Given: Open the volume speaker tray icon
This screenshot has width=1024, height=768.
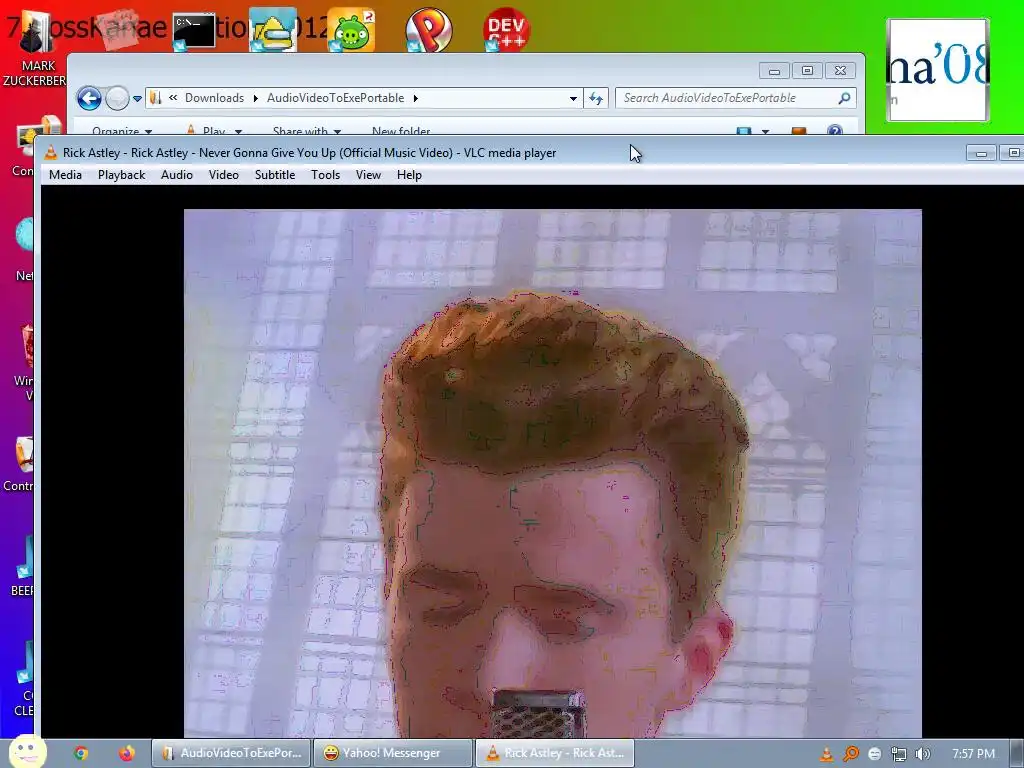Looking at the screenshot, I should [923, 754].
